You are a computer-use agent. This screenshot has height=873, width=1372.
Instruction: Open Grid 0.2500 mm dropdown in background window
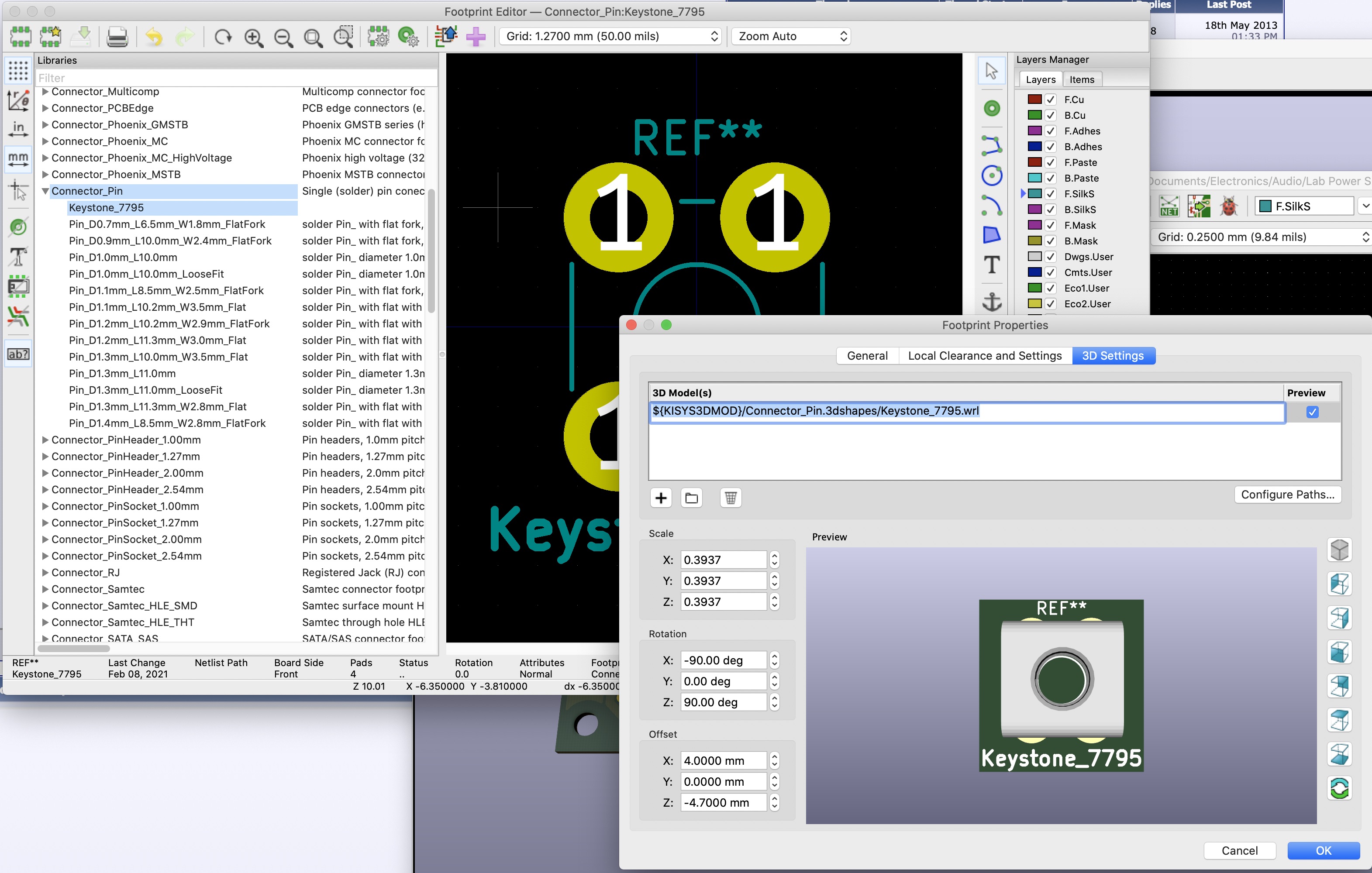[x=1261, y=237]
